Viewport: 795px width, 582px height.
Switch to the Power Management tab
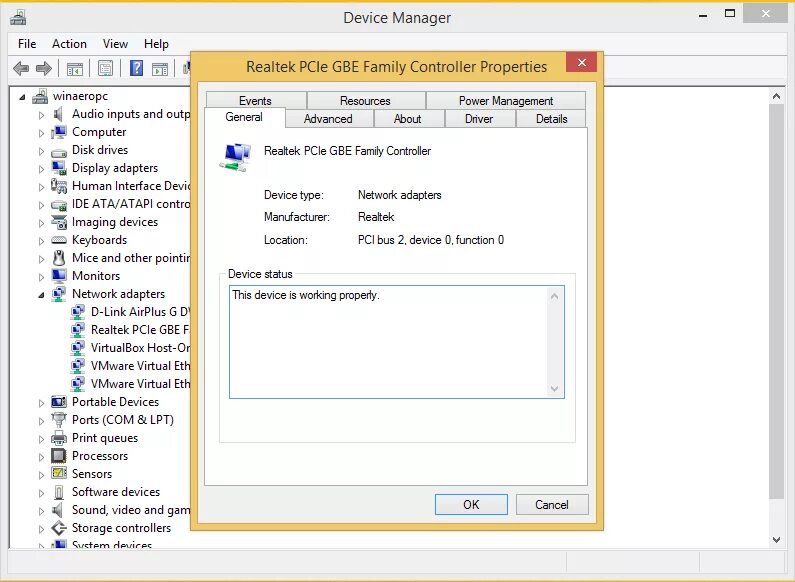tap(506, 100)
